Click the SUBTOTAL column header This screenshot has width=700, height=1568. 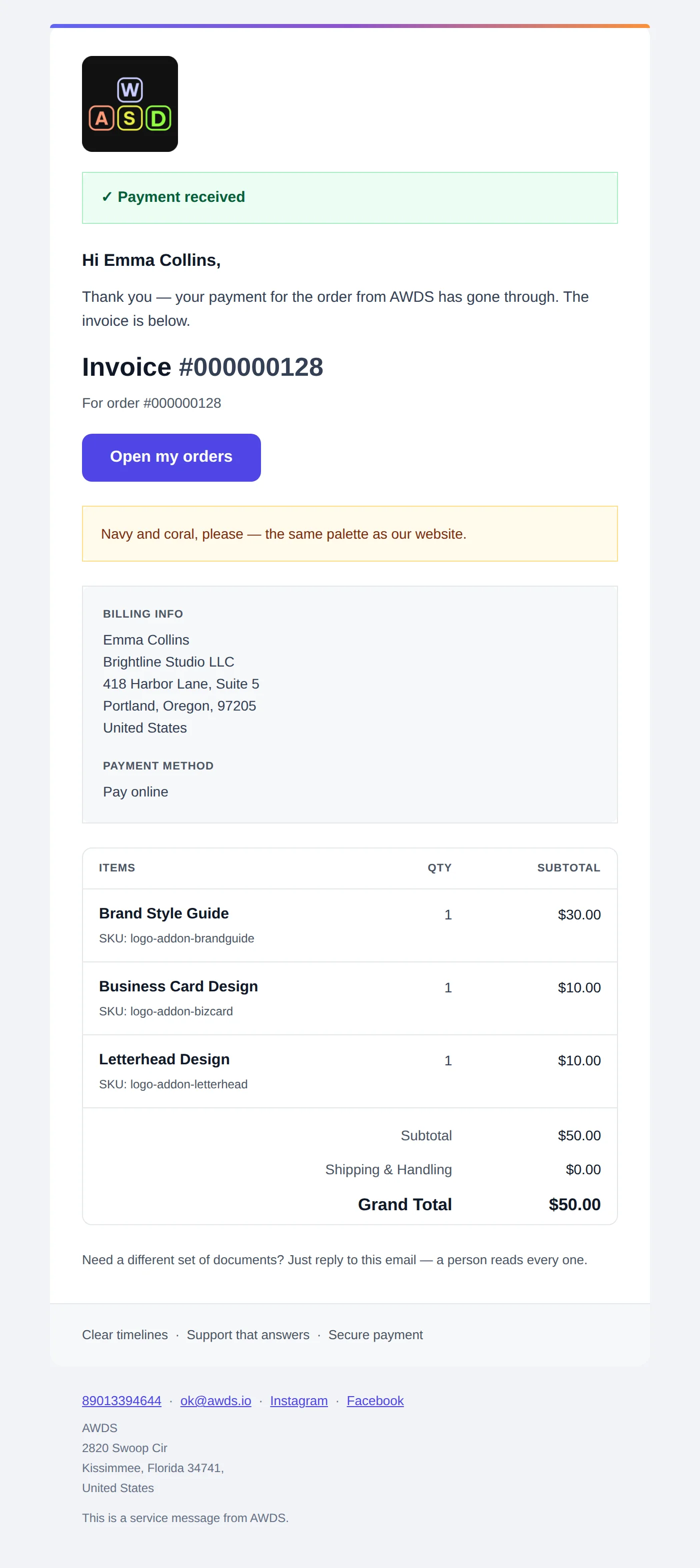click(569, 867)
